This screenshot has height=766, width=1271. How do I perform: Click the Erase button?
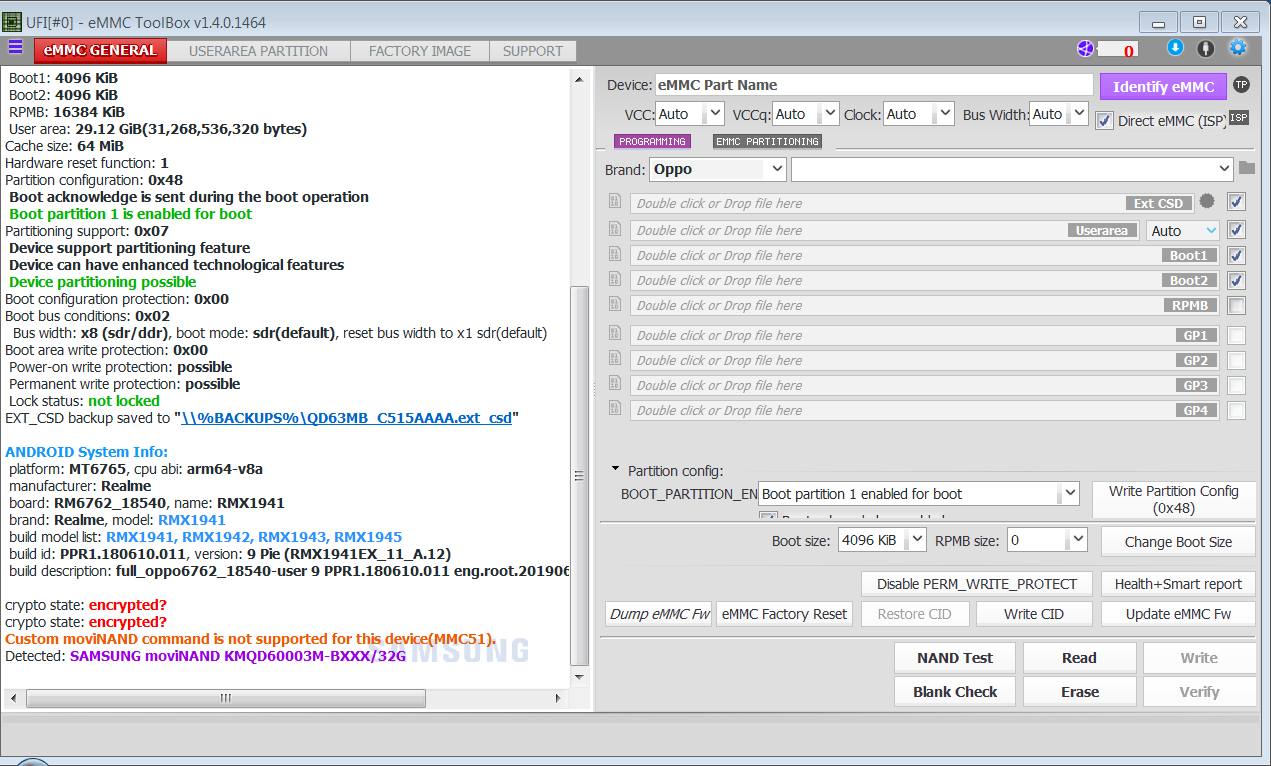1080,691
